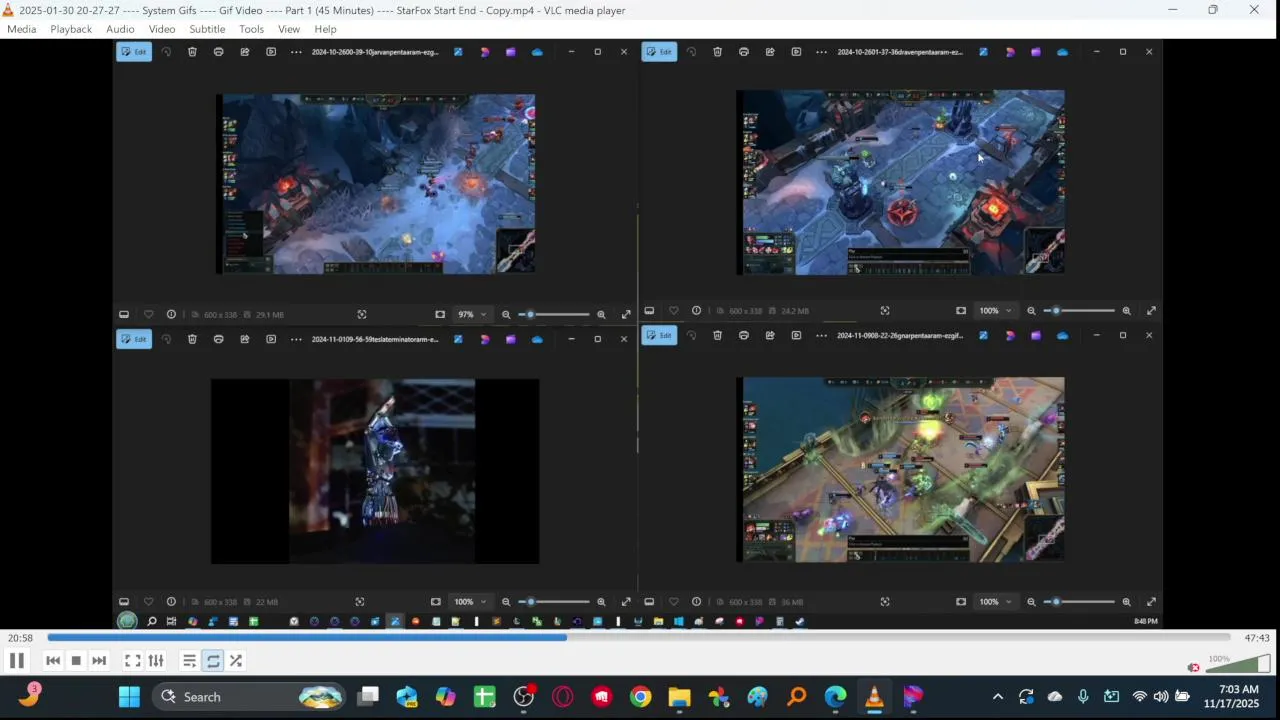Switch to OBS Studio on taskbar
The image size is (1280, 720).
(524, 697)
